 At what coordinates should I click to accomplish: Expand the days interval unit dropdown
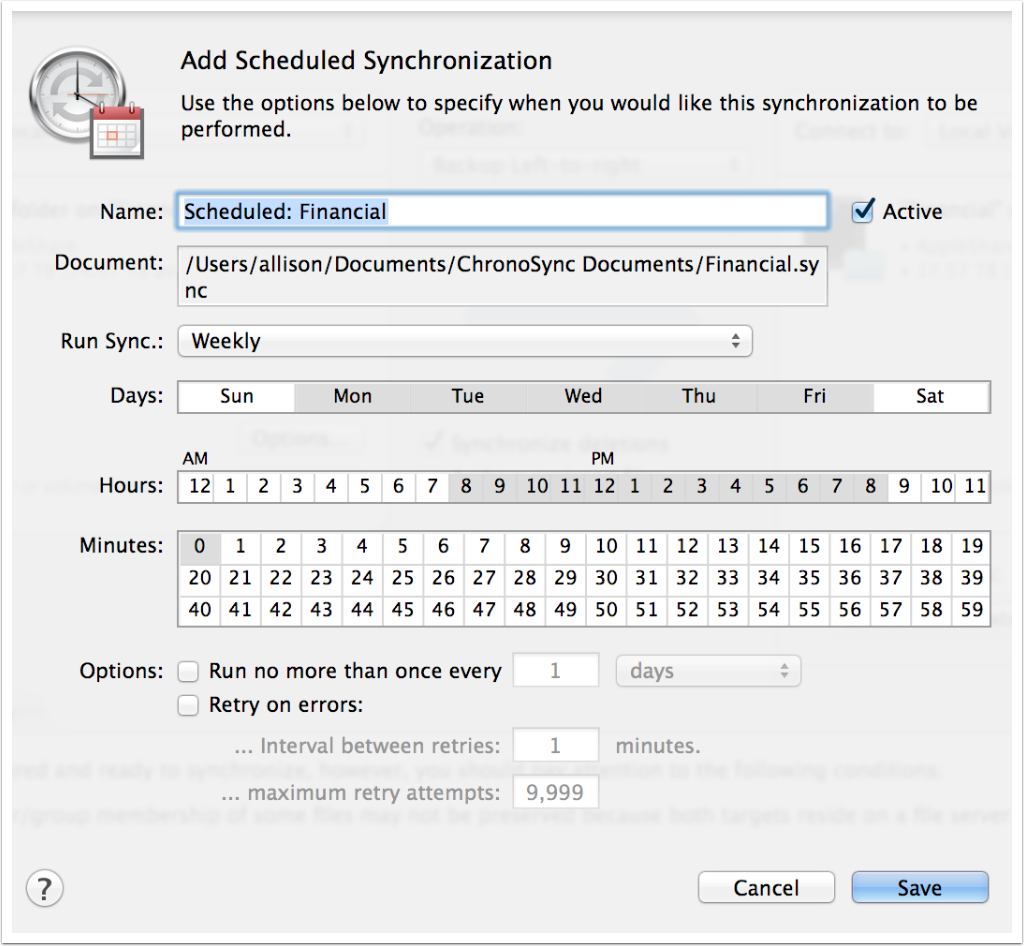point(708,671)
